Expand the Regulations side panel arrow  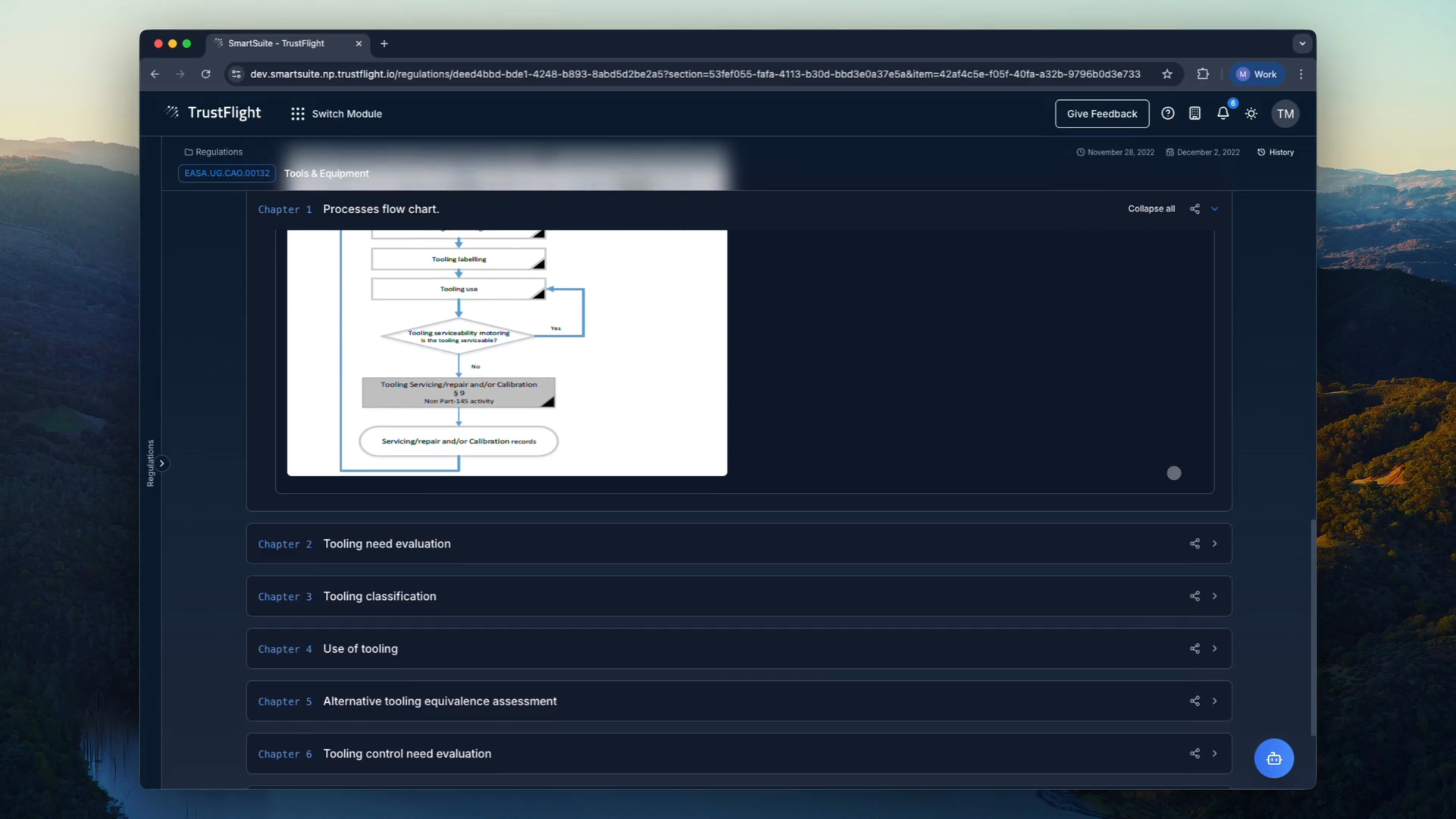pos(161,463)
